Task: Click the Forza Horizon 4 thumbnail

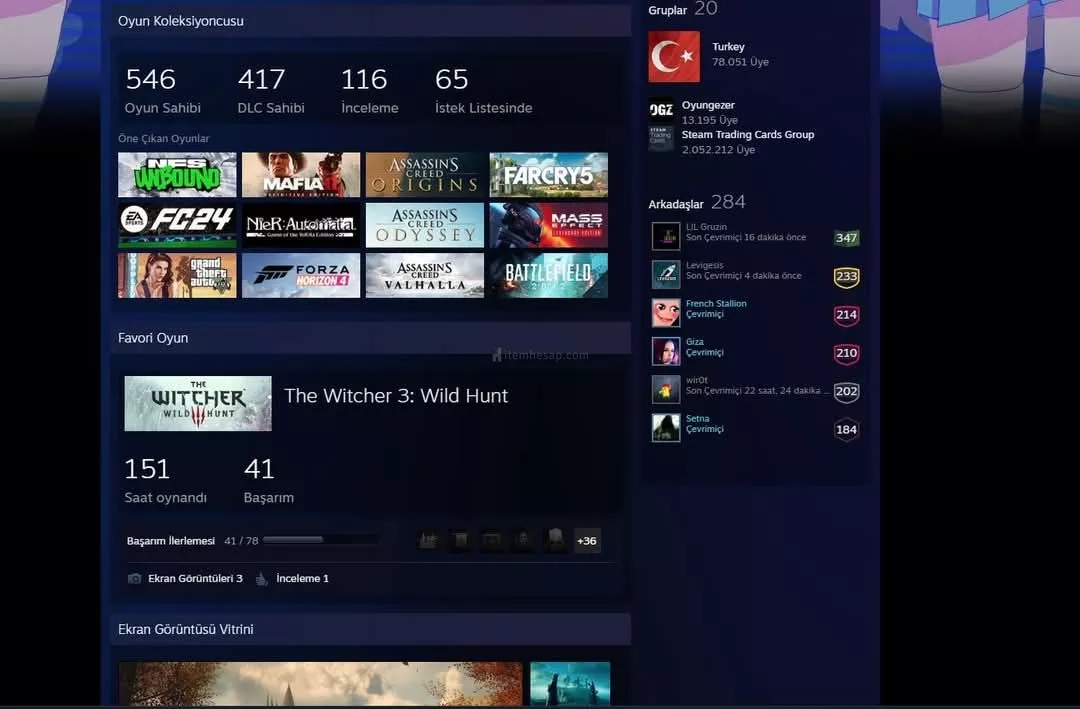Action: pos(301,275)
